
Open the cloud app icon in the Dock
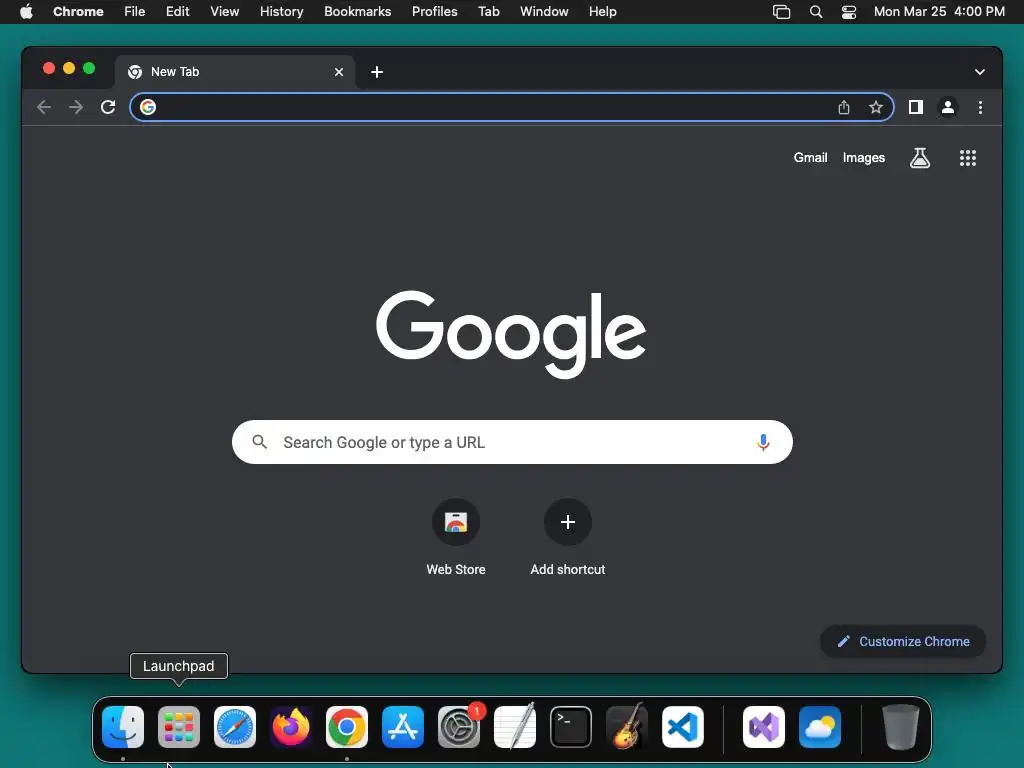click(x=820, y=727)
